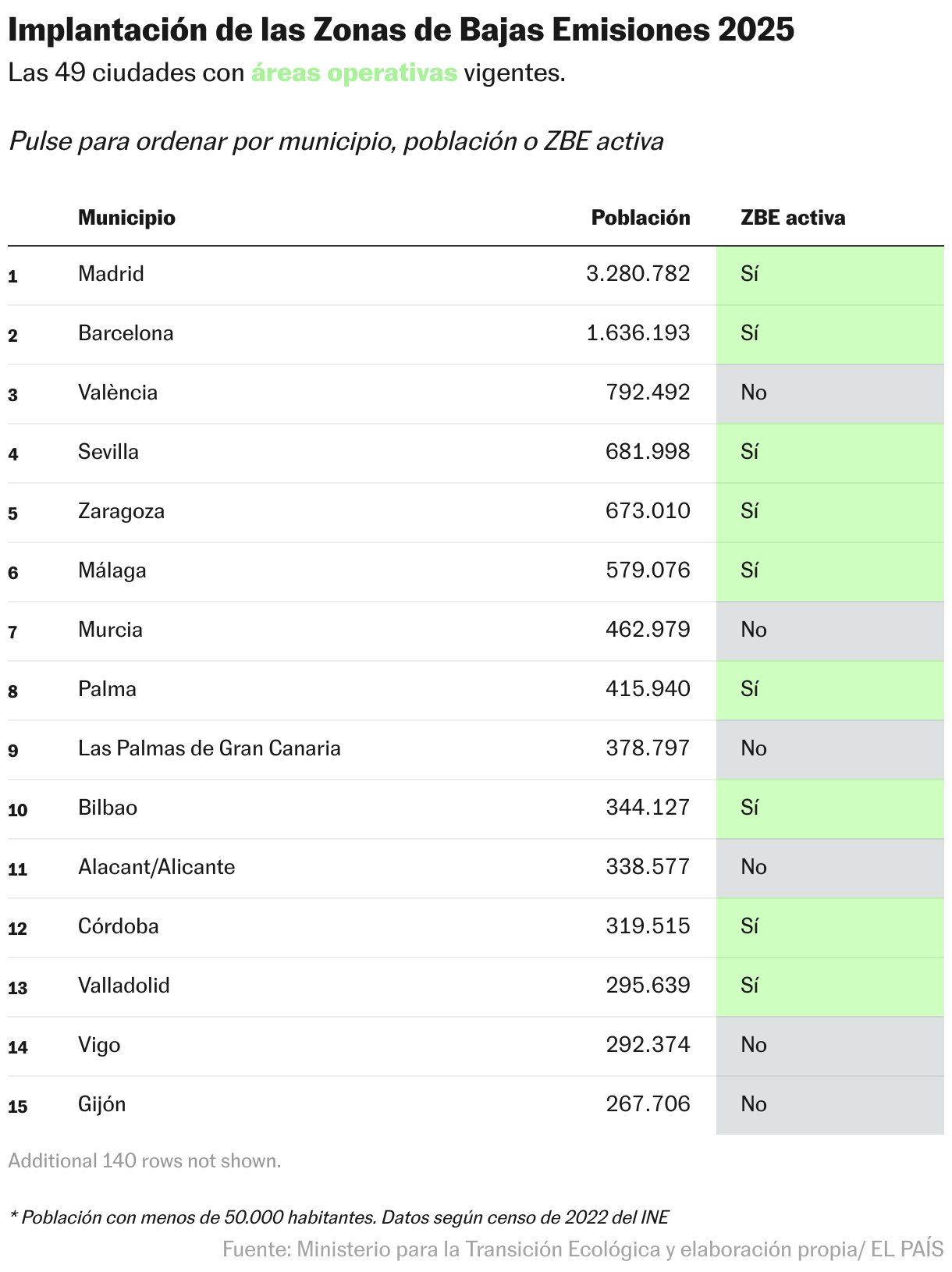
Task: Click Sevilla's green 'Sí' status cell
Action: point(829,452)
